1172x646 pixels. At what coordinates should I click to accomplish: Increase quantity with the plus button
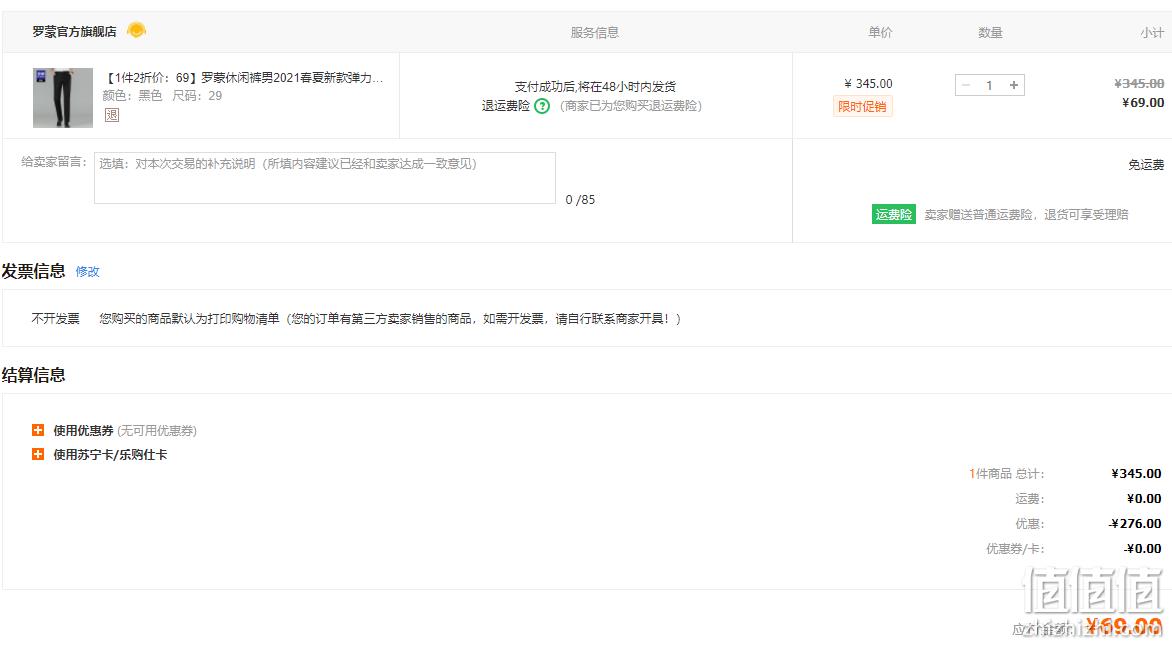point(1014,85)
